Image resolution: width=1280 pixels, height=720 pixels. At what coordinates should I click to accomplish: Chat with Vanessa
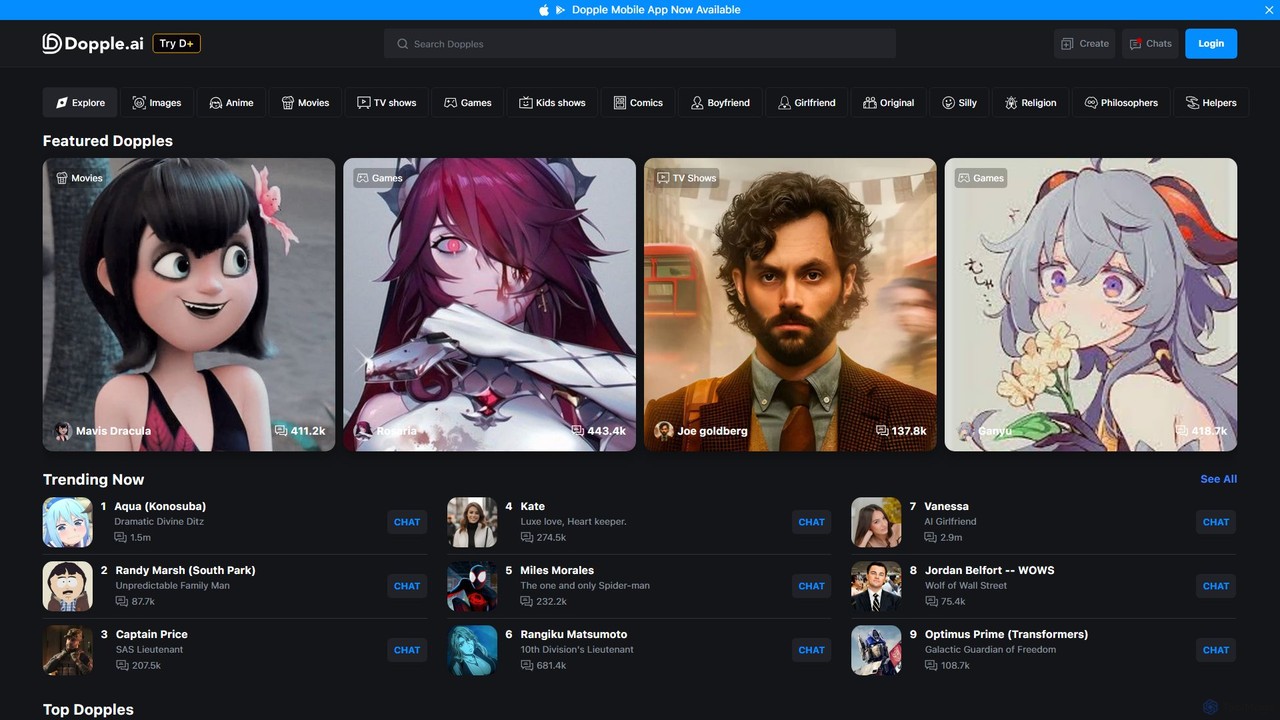(x=1216, y=522)
